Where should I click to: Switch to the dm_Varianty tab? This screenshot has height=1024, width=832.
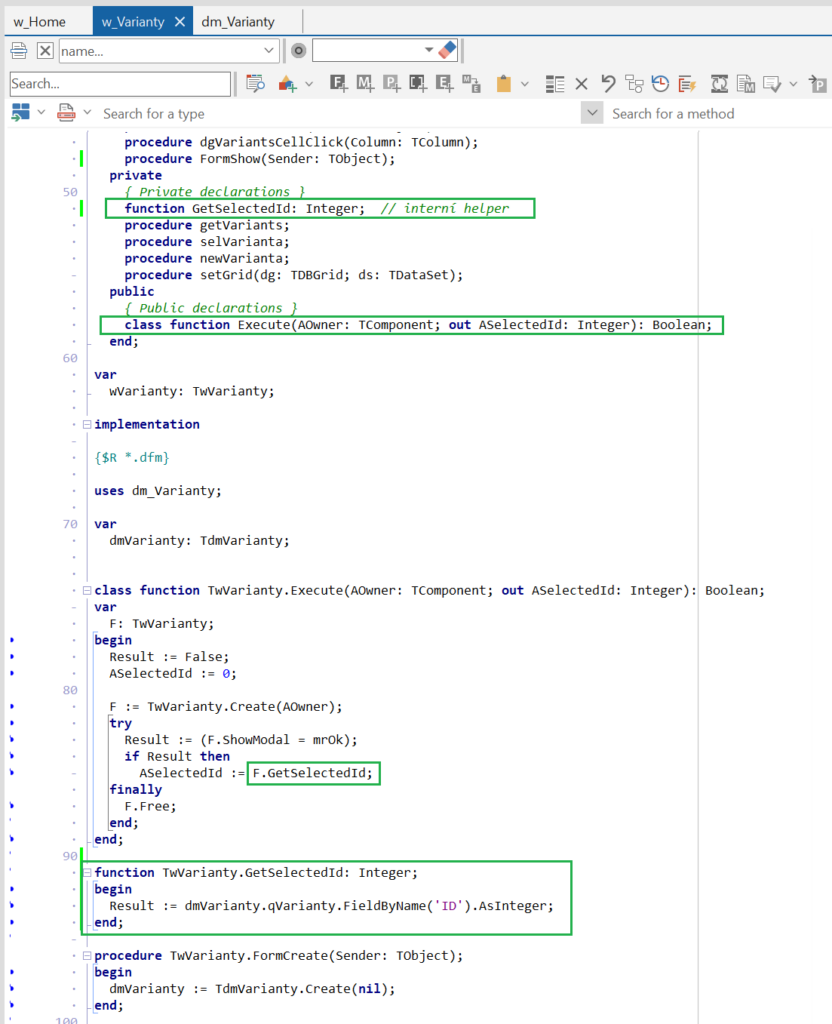[238, 21]
